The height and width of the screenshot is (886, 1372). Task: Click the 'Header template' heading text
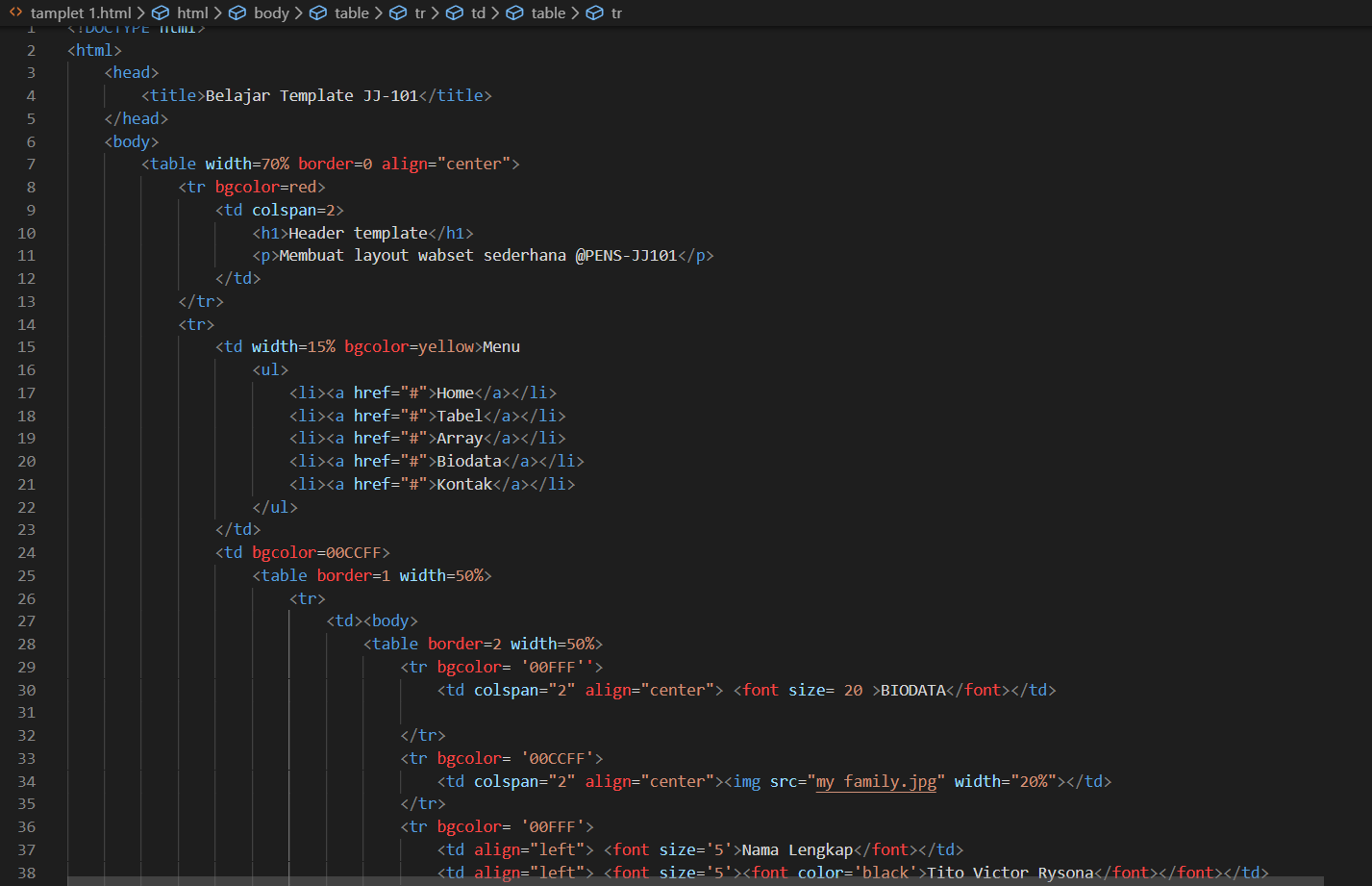tap(358, 233)
